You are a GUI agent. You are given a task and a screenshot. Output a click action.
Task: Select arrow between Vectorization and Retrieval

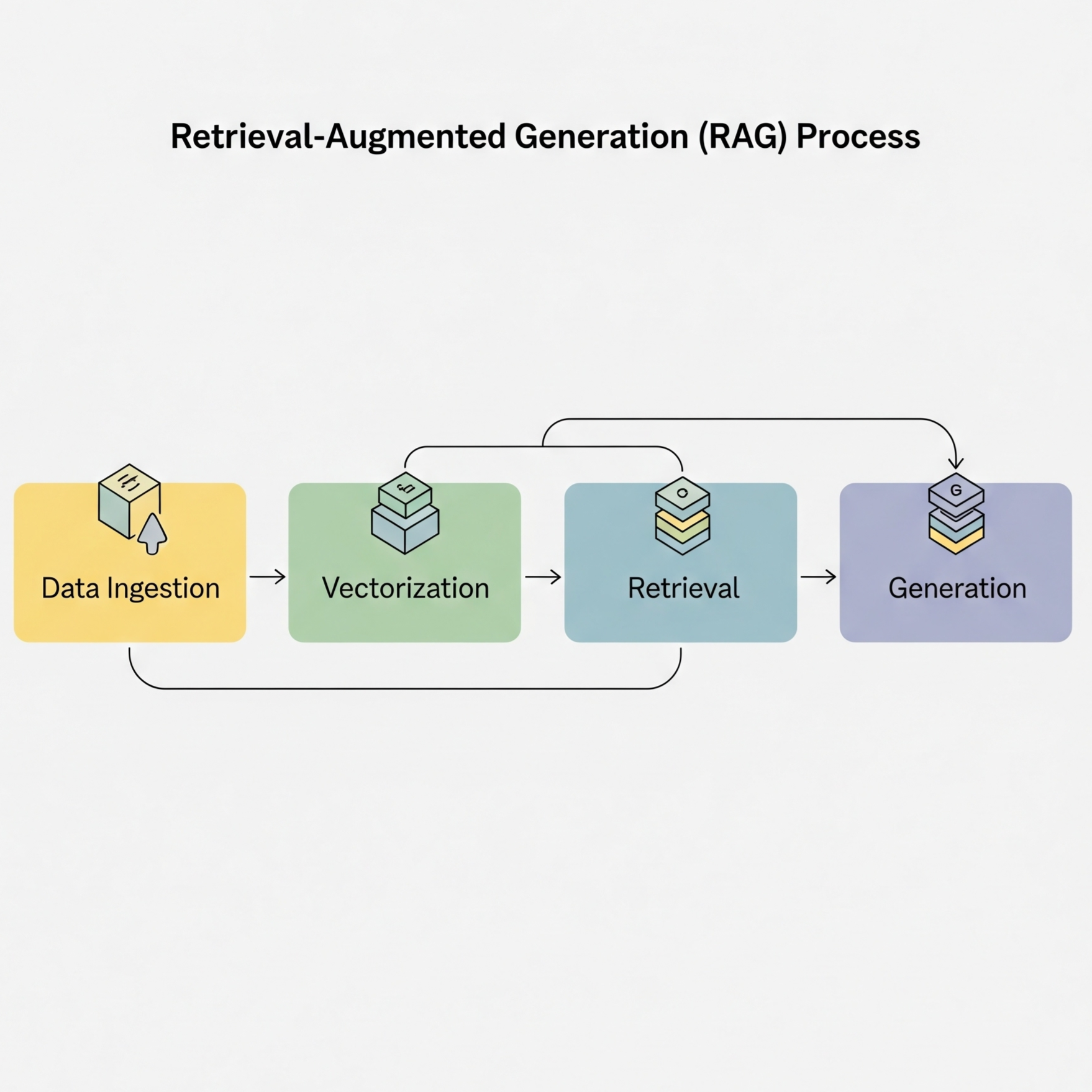point(542,577)
